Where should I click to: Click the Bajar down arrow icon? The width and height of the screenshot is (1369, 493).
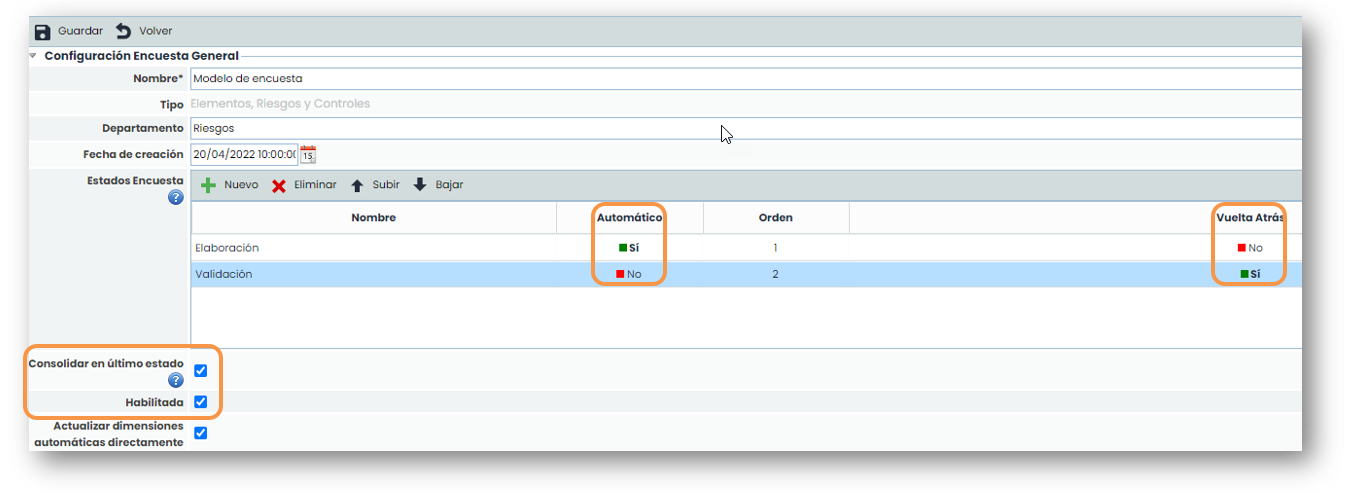coord(420,185)
